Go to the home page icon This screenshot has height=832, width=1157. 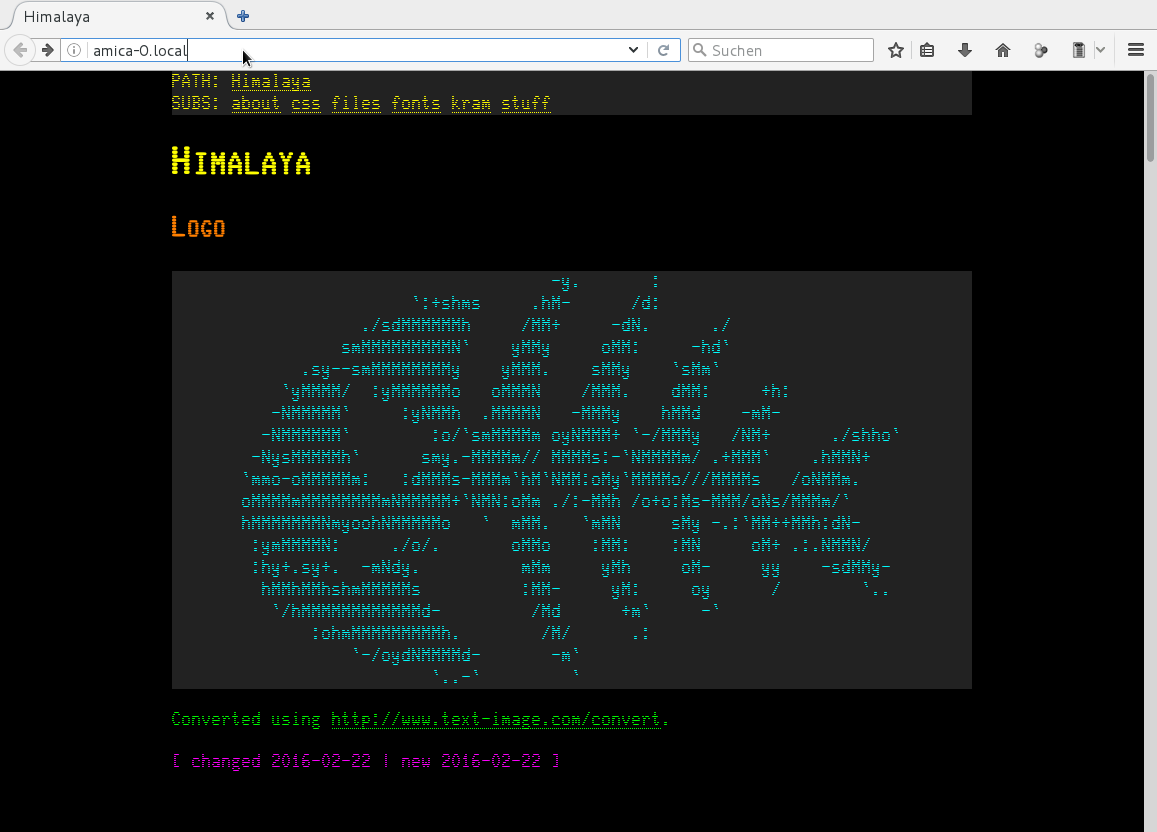(x=1003, y=50)
